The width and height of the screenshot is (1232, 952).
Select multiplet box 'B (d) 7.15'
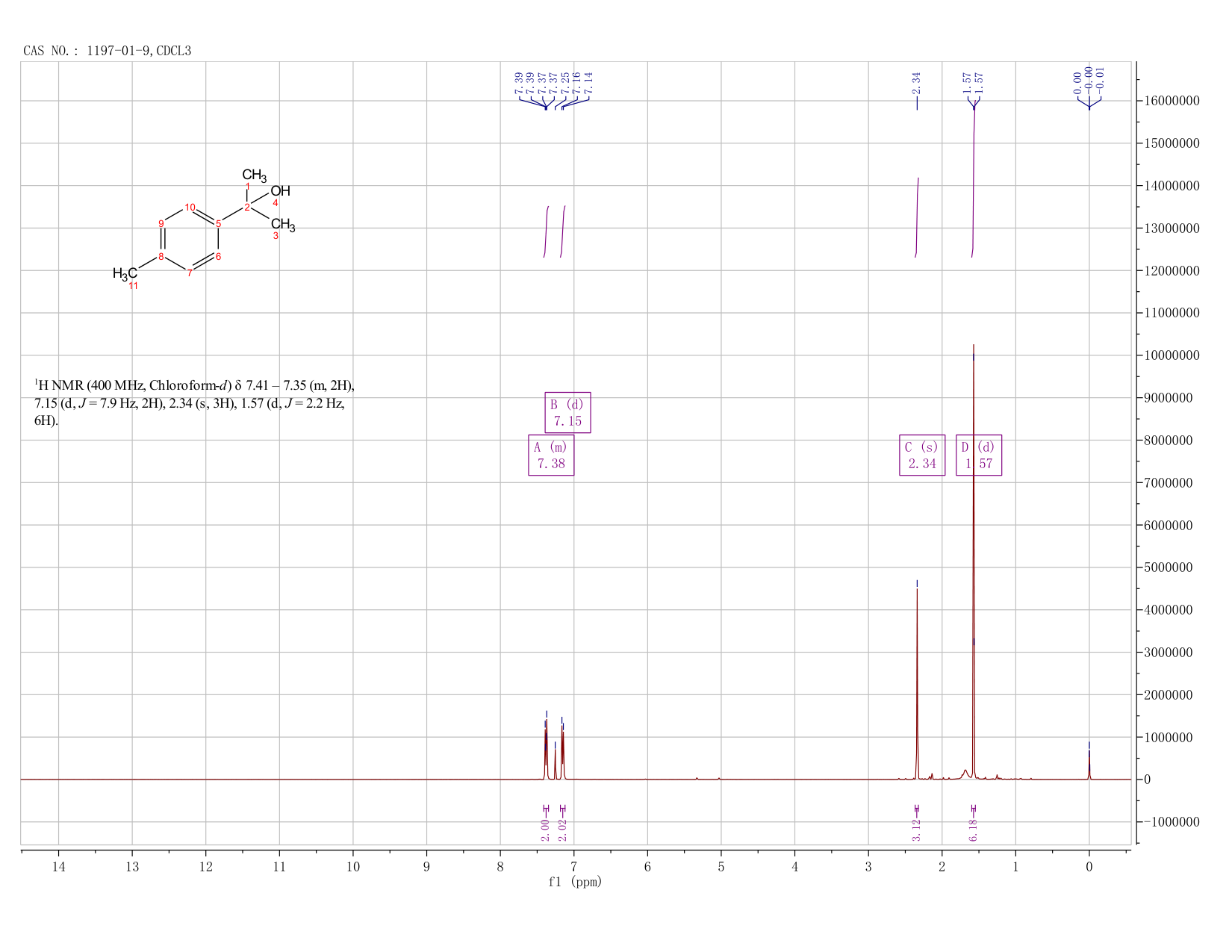(x=567, y=412)
